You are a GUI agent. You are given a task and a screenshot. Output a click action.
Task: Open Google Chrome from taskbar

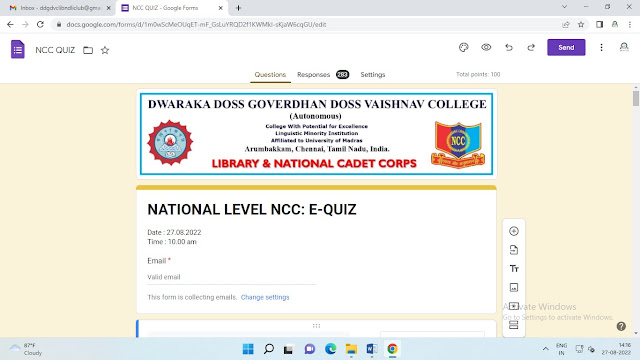[392, 349]
